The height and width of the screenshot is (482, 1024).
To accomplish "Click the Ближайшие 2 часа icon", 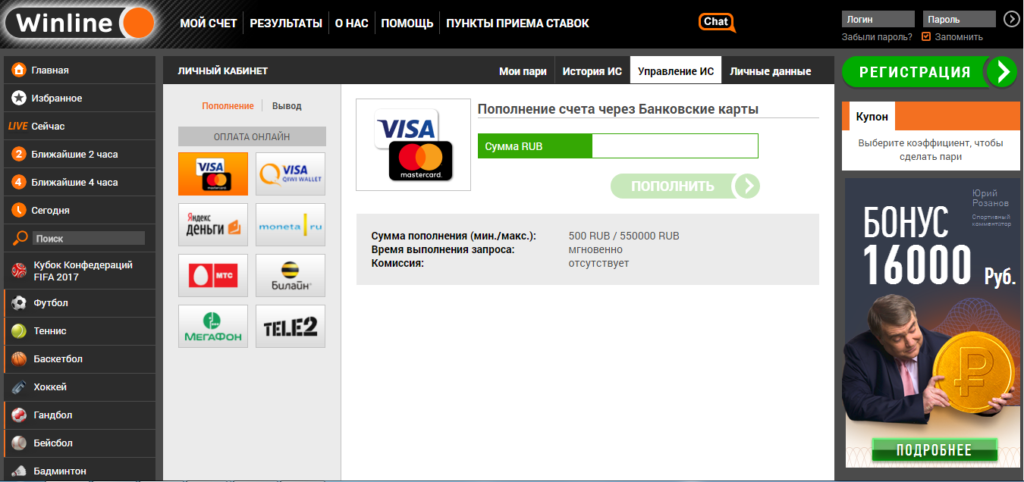I will (19, 154).
